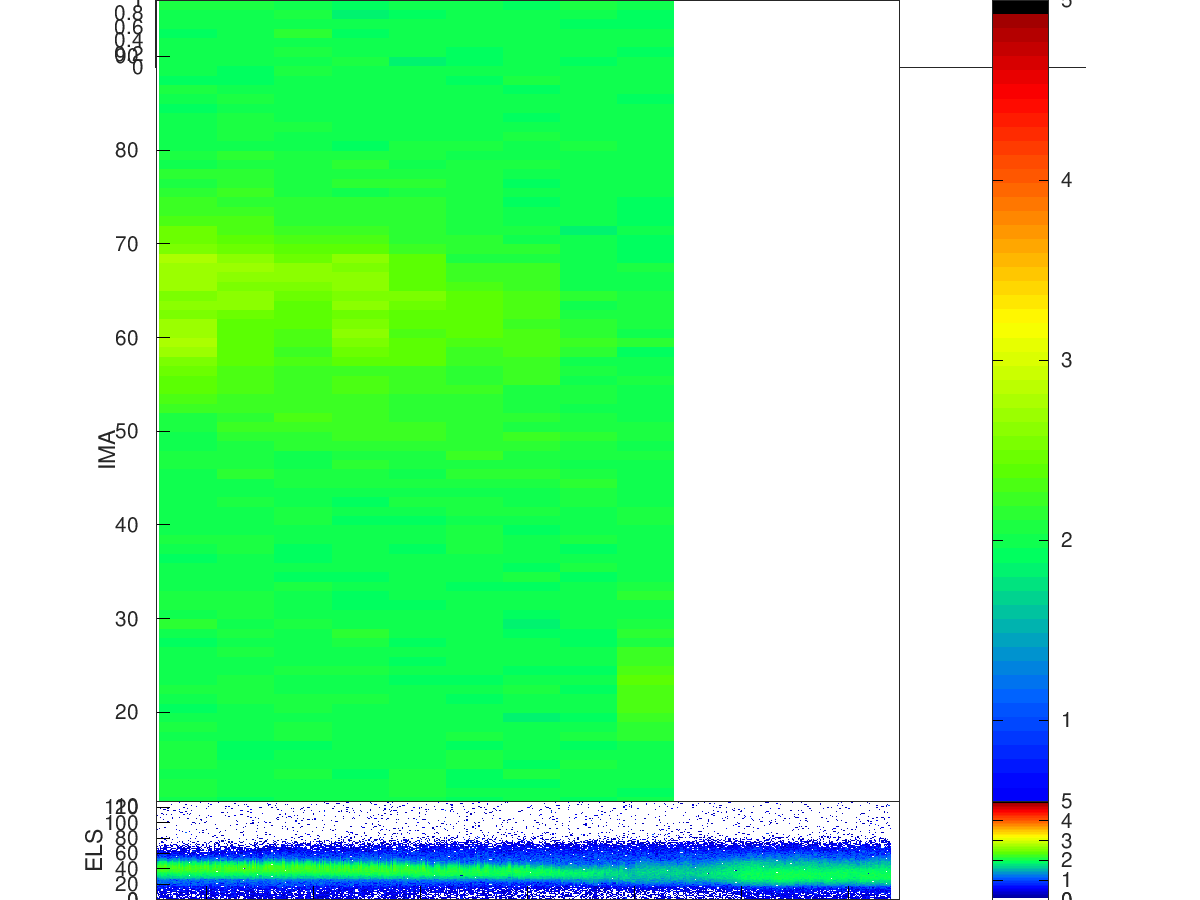Select the 20 tick on IMA axis
1200x900 pixels.
pos(126,712)
